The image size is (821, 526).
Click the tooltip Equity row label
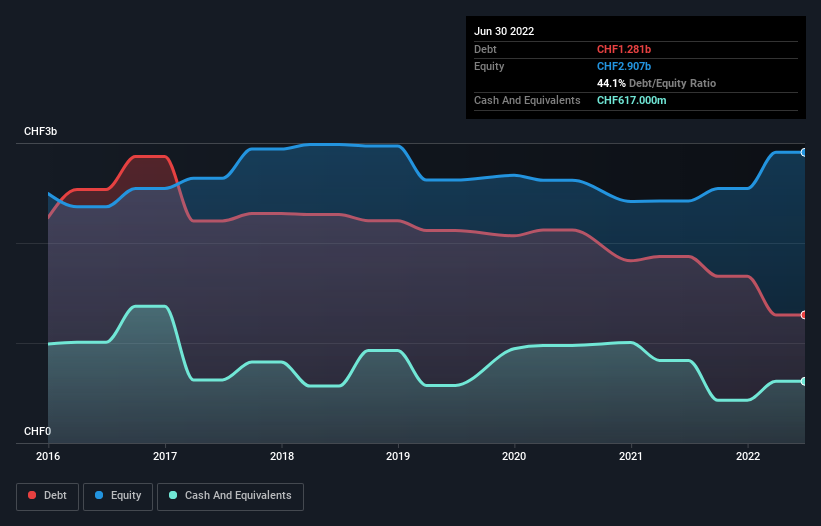[x=489, y=66]
